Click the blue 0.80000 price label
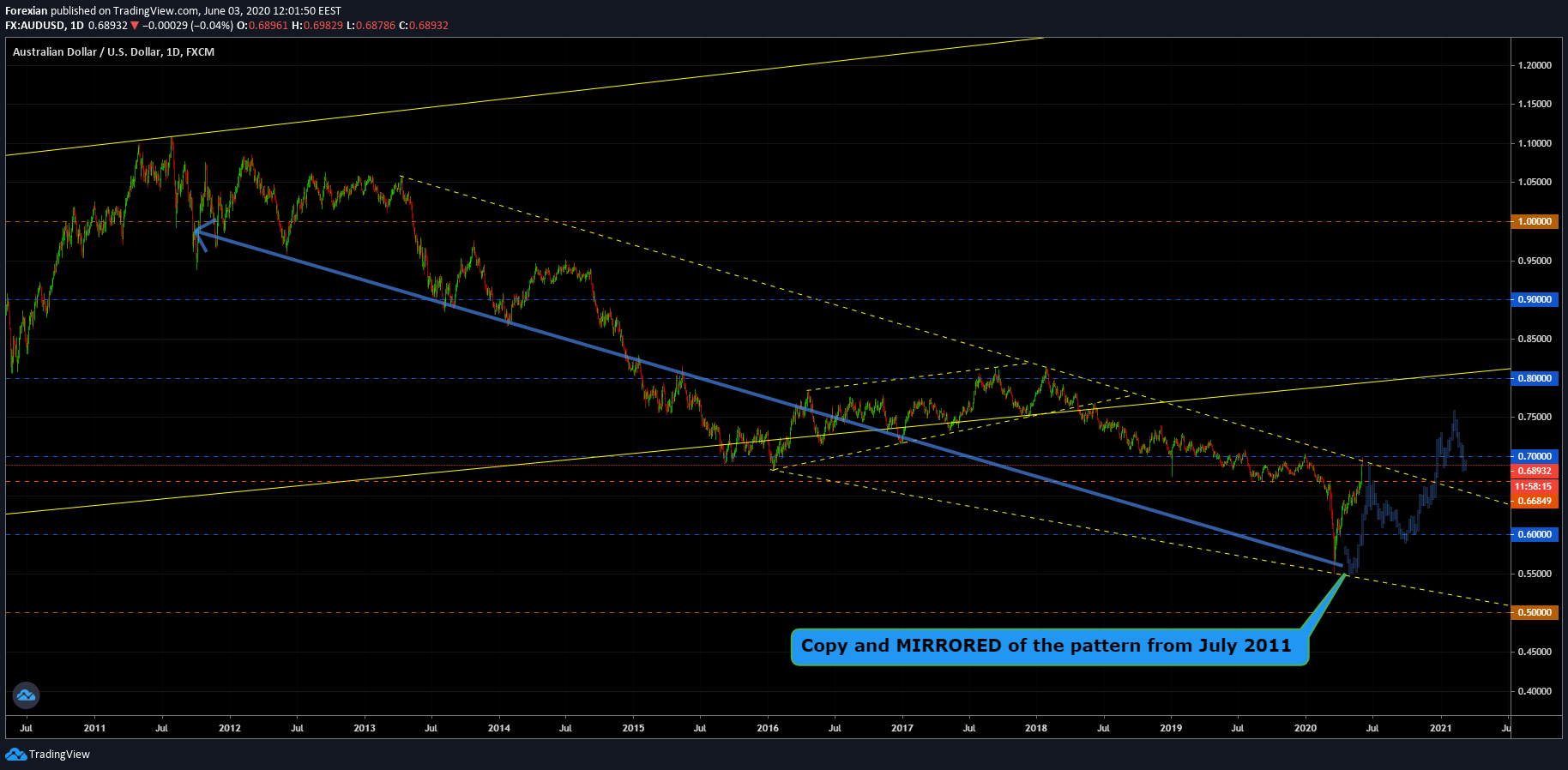Screen dimensions: 1568x770 1535,378
